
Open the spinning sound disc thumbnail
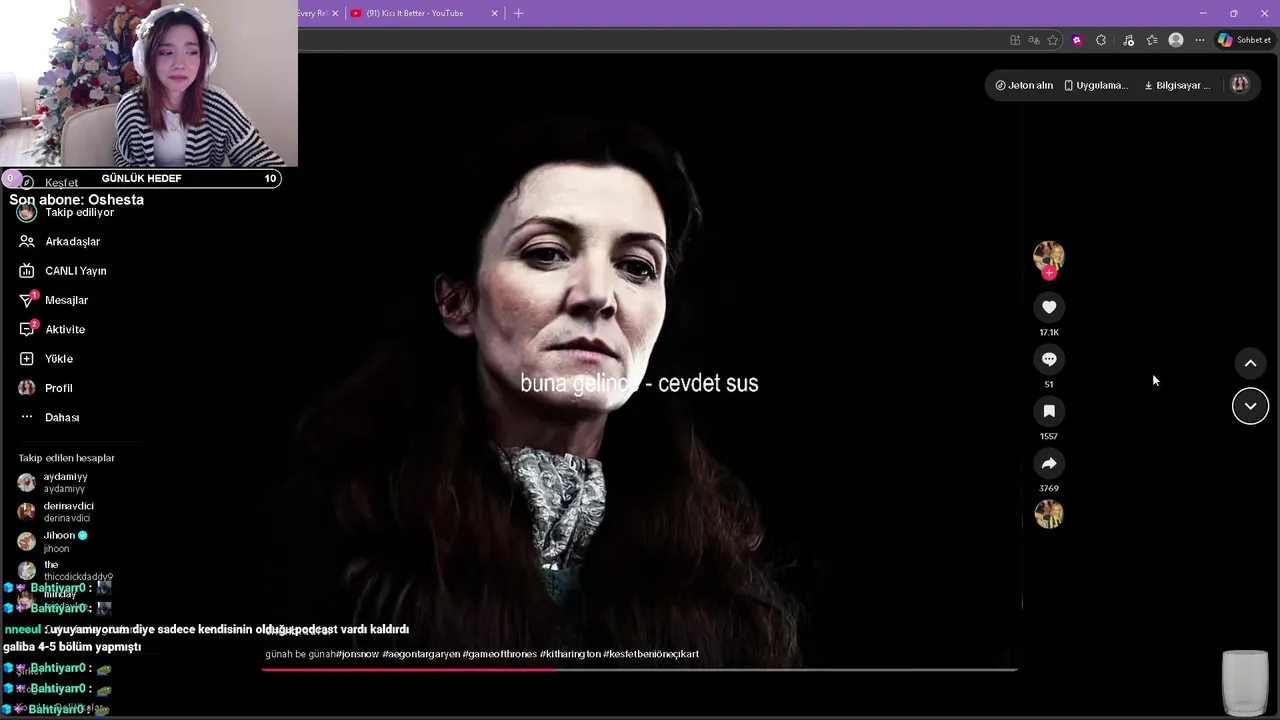tap(1049, 514)
